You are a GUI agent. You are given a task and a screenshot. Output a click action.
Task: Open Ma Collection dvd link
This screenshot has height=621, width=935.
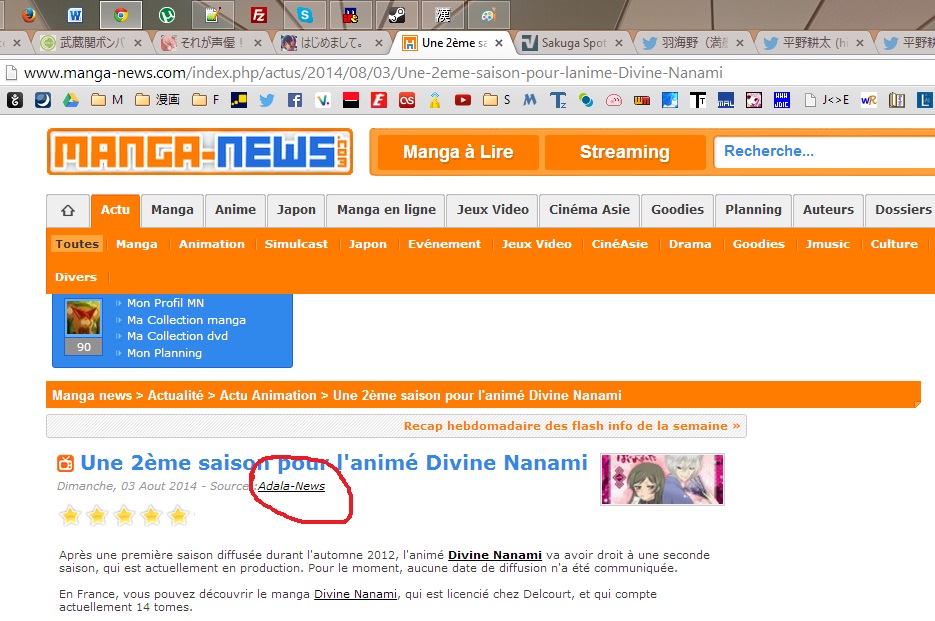(x=177, y=336)
